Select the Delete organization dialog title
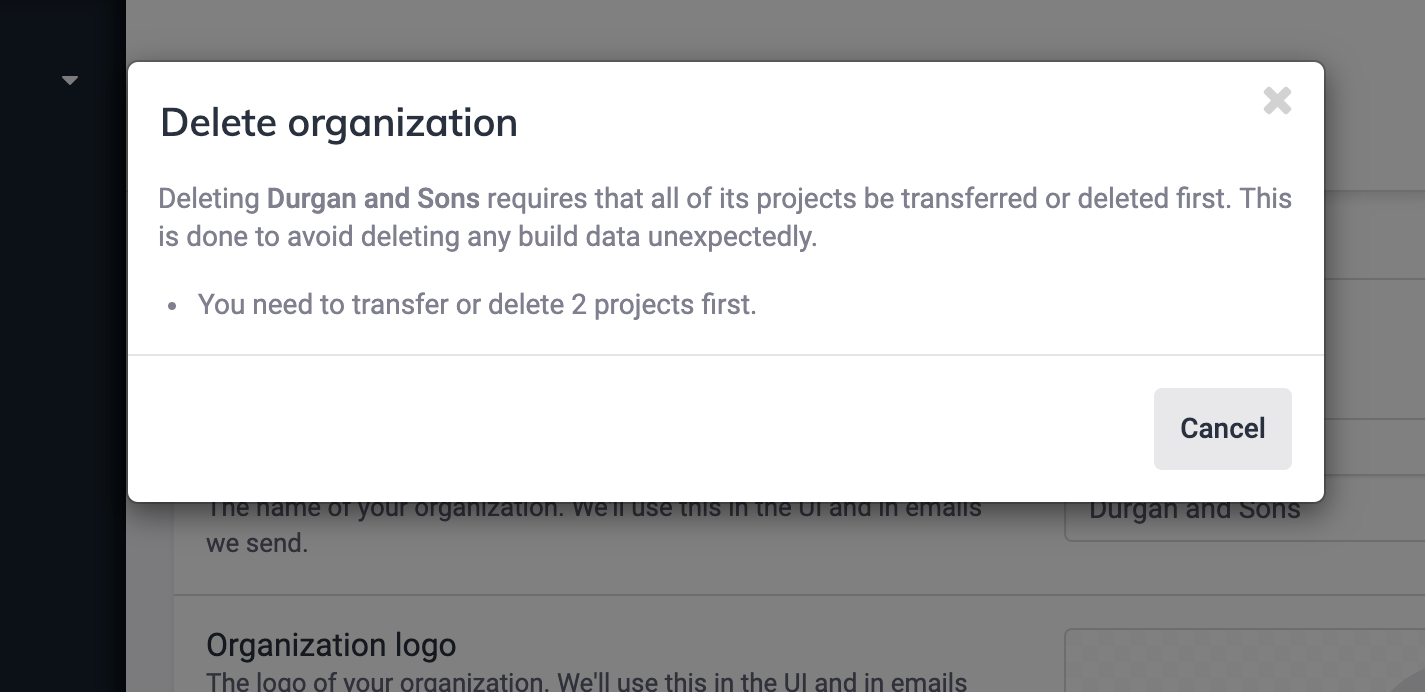This screenshot has height=692, width=1425. (x=338, y=122)
